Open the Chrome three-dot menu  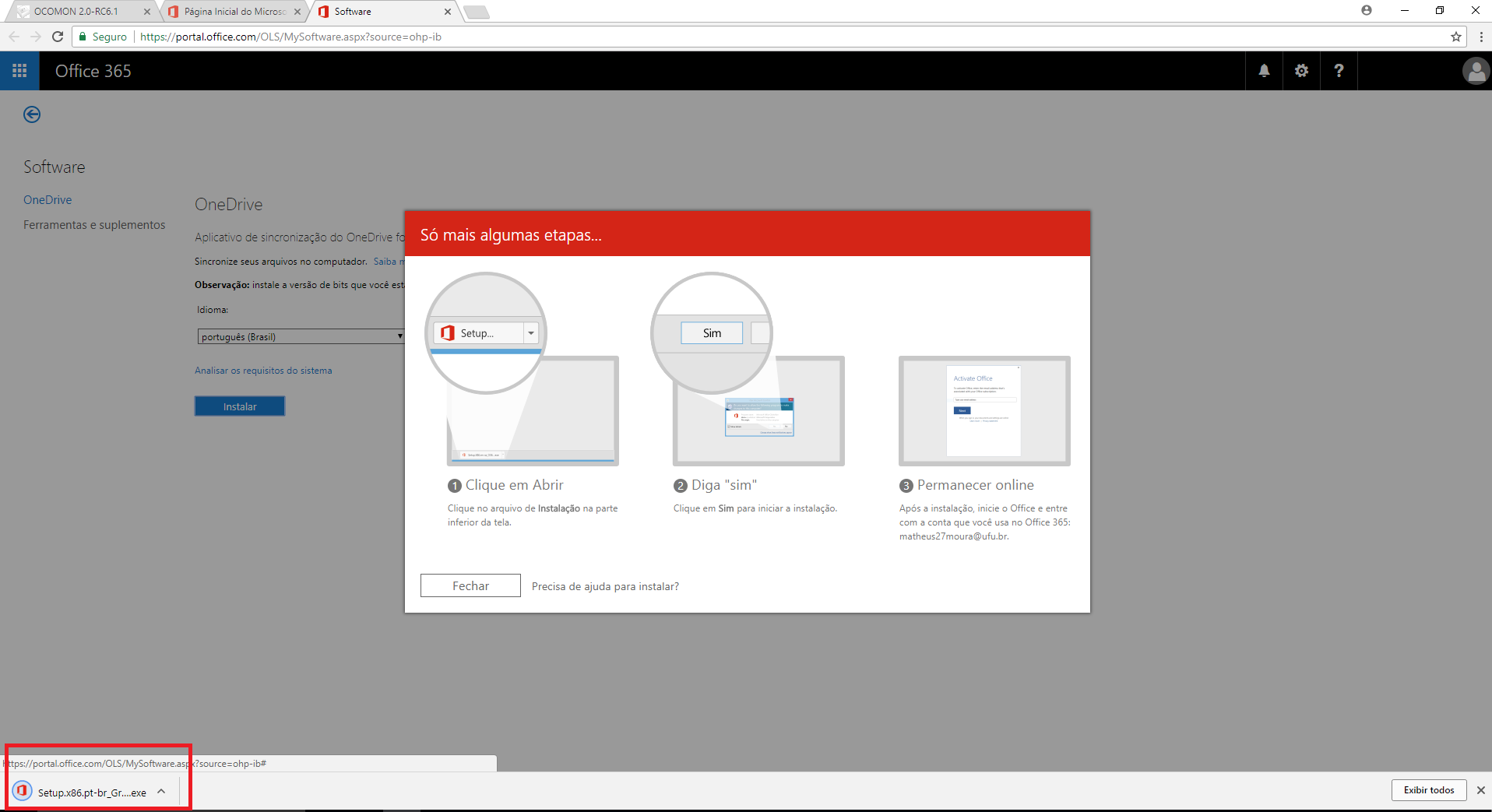coord(1480,37)
